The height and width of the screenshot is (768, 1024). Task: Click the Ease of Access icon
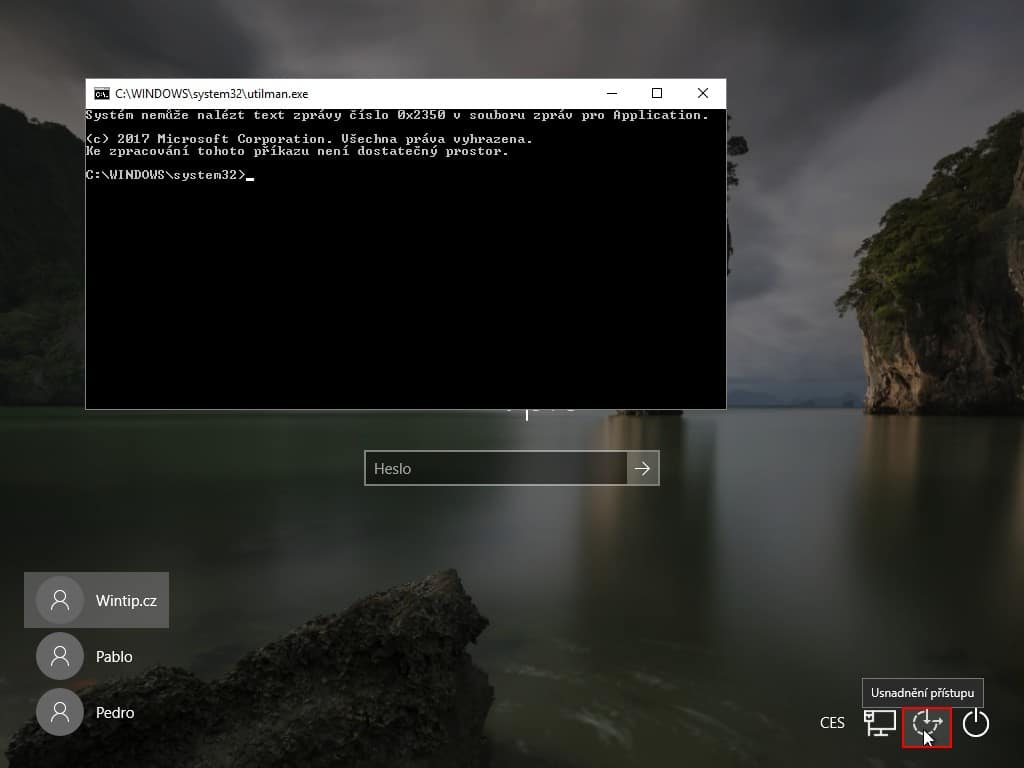[927, 723]
